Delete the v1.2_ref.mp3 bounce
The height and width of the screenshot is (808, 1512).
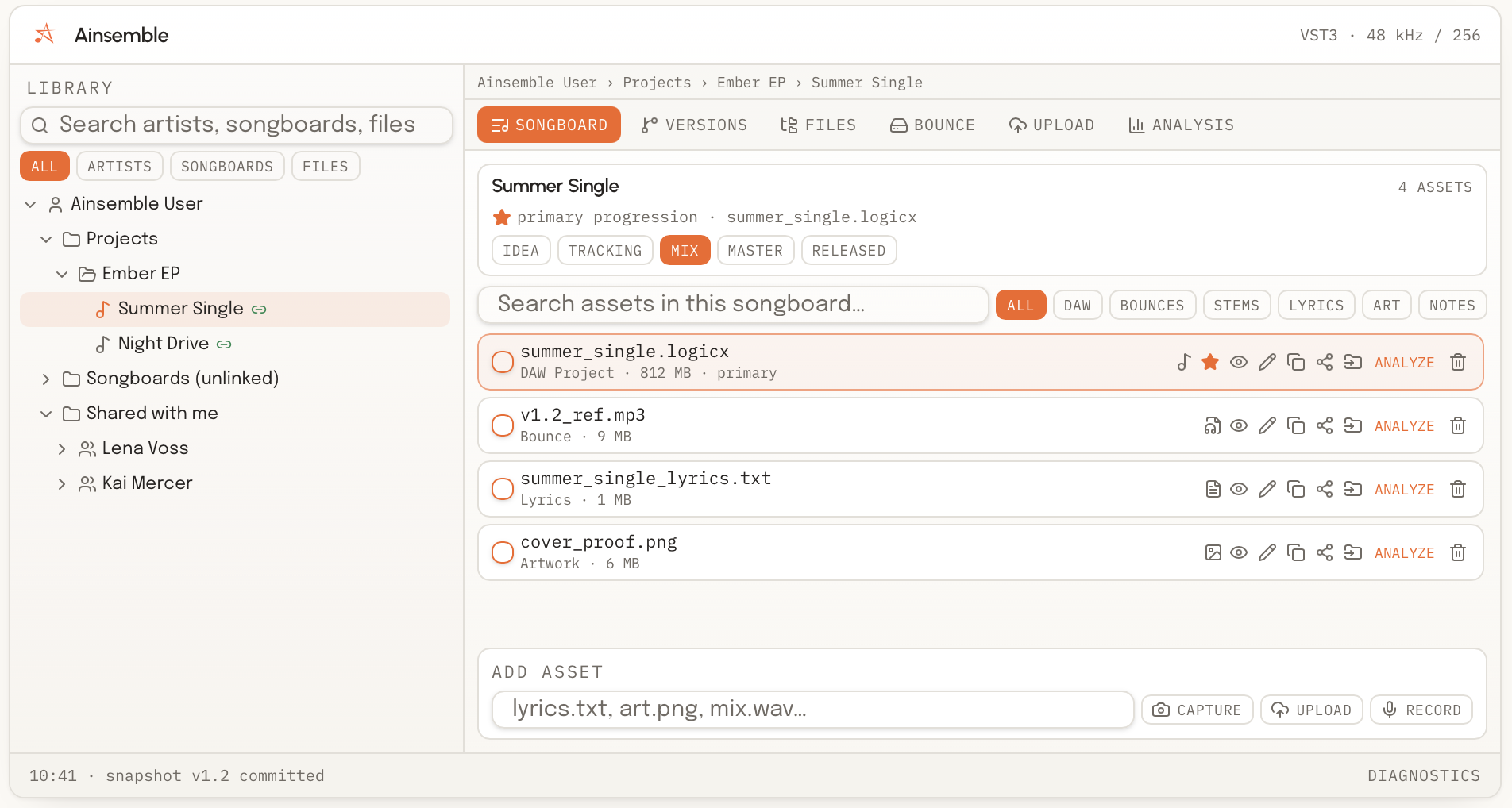click(x=1458, y=426)
